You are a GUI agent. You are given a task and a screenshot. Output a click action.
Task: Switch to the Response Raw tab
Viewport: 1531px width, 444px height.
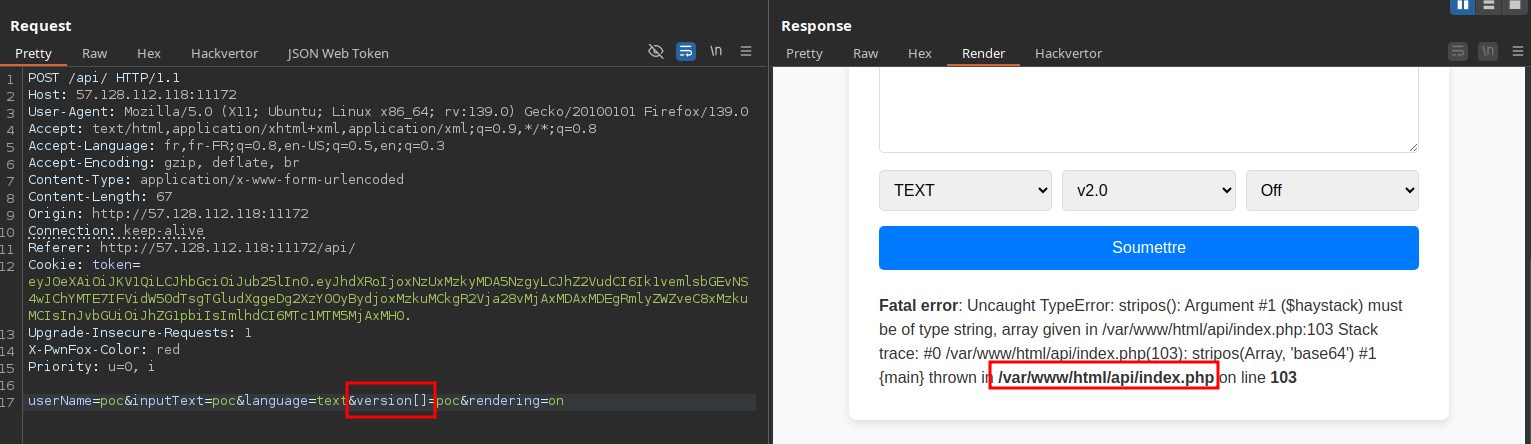(x=865, y=53)
